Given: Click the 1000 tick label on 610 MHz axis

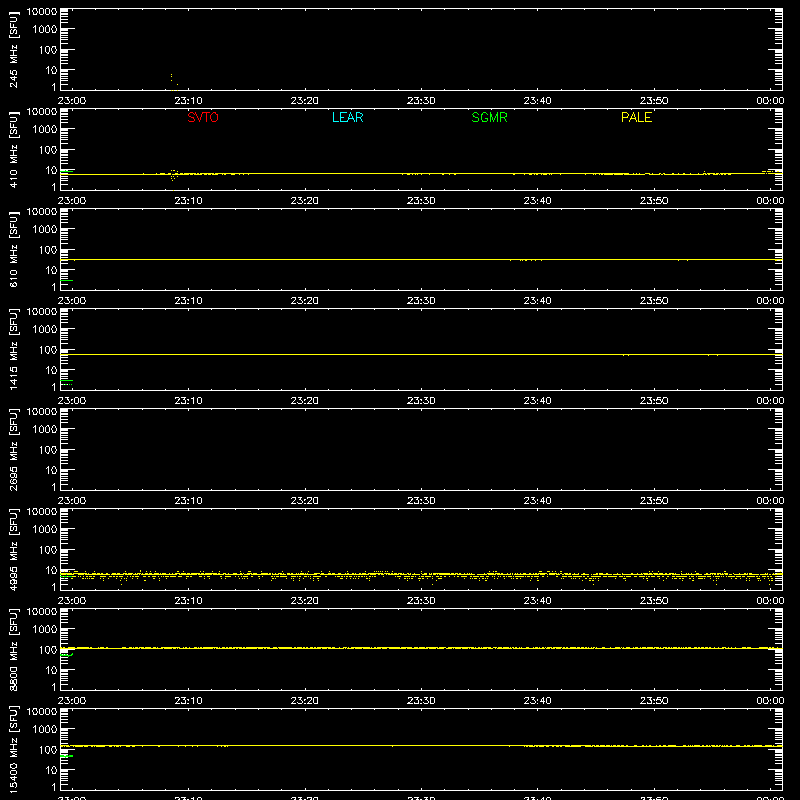Looking at the screenshot, I should [46, 230].
